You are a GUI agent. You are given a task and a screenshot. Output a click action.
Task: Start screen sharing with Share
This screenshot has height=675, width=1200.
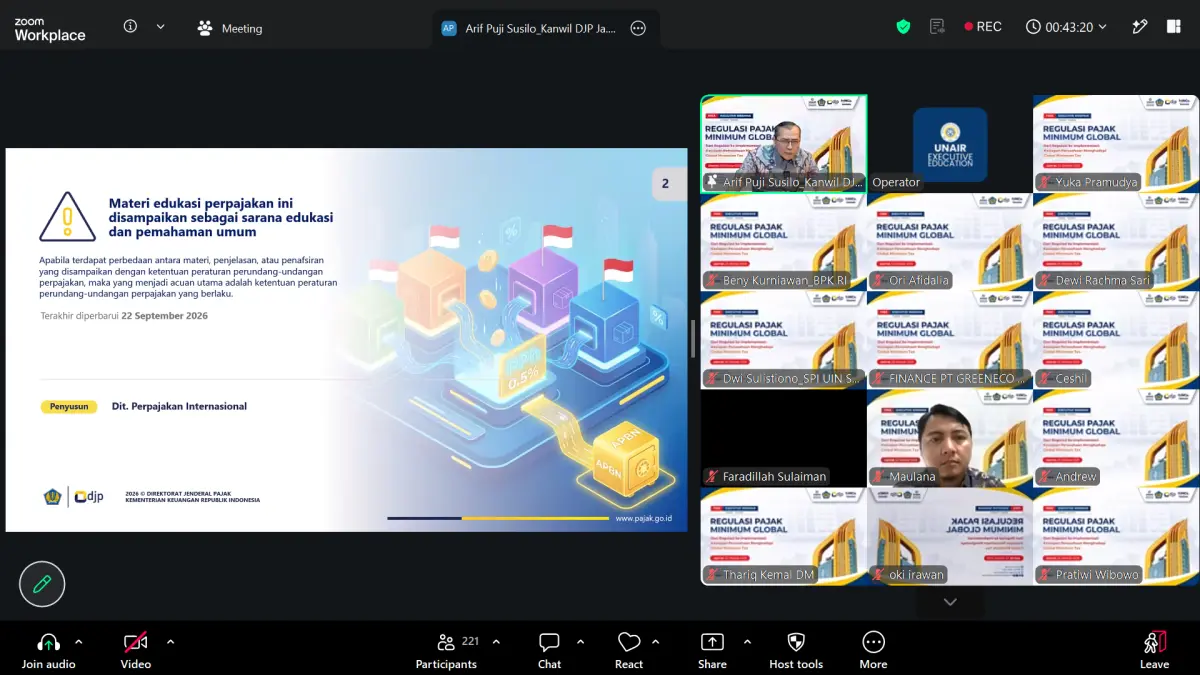point(712,650)
